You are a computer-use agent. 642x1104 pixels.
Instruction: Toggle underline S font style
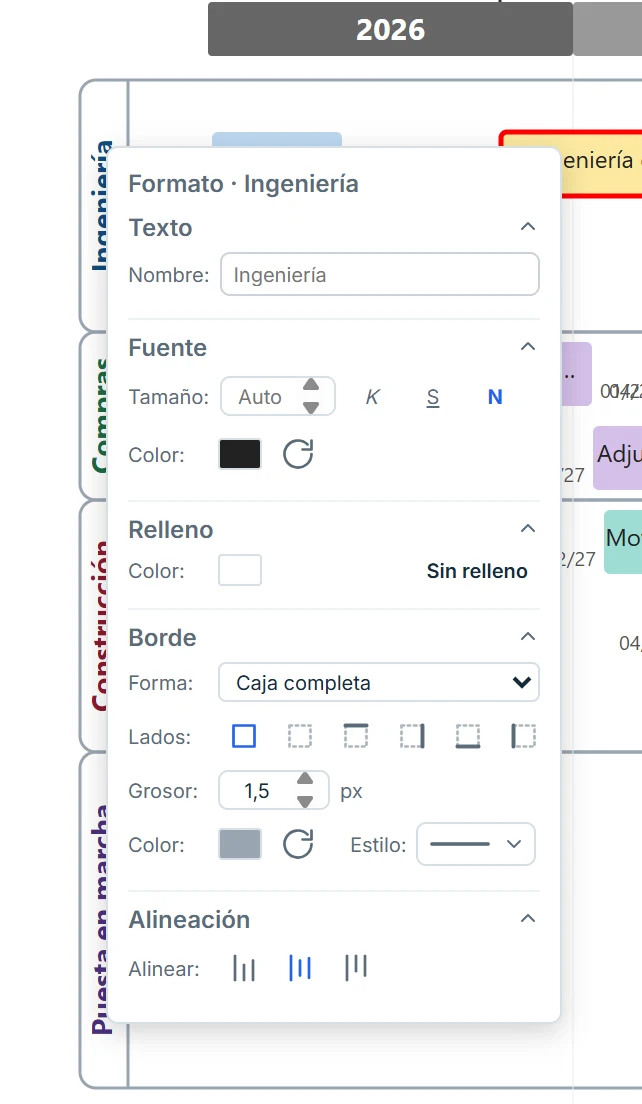click(x=433, y=397)
